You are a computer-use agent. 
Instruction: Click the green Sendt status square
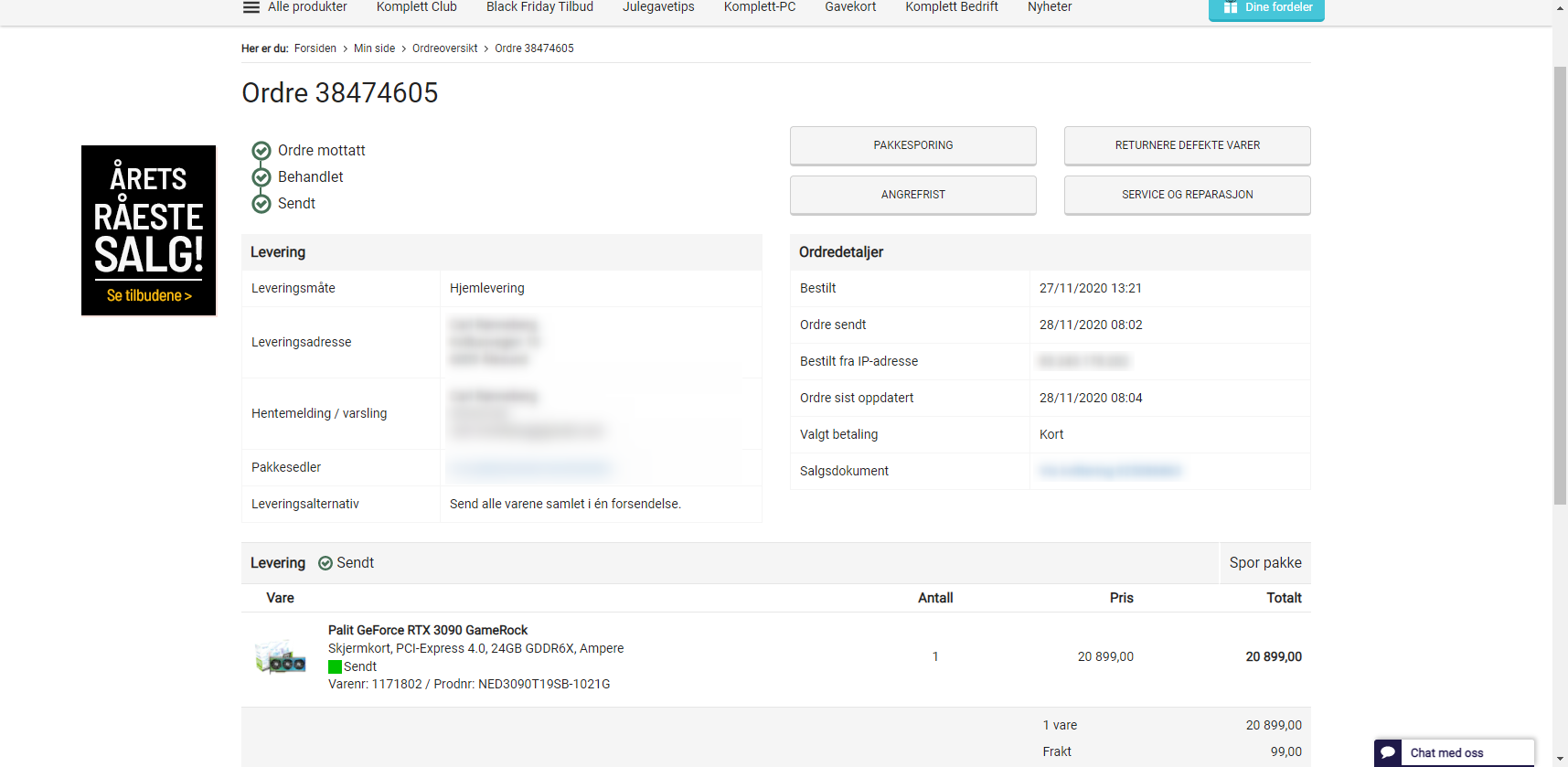click(x=335, y=667)
